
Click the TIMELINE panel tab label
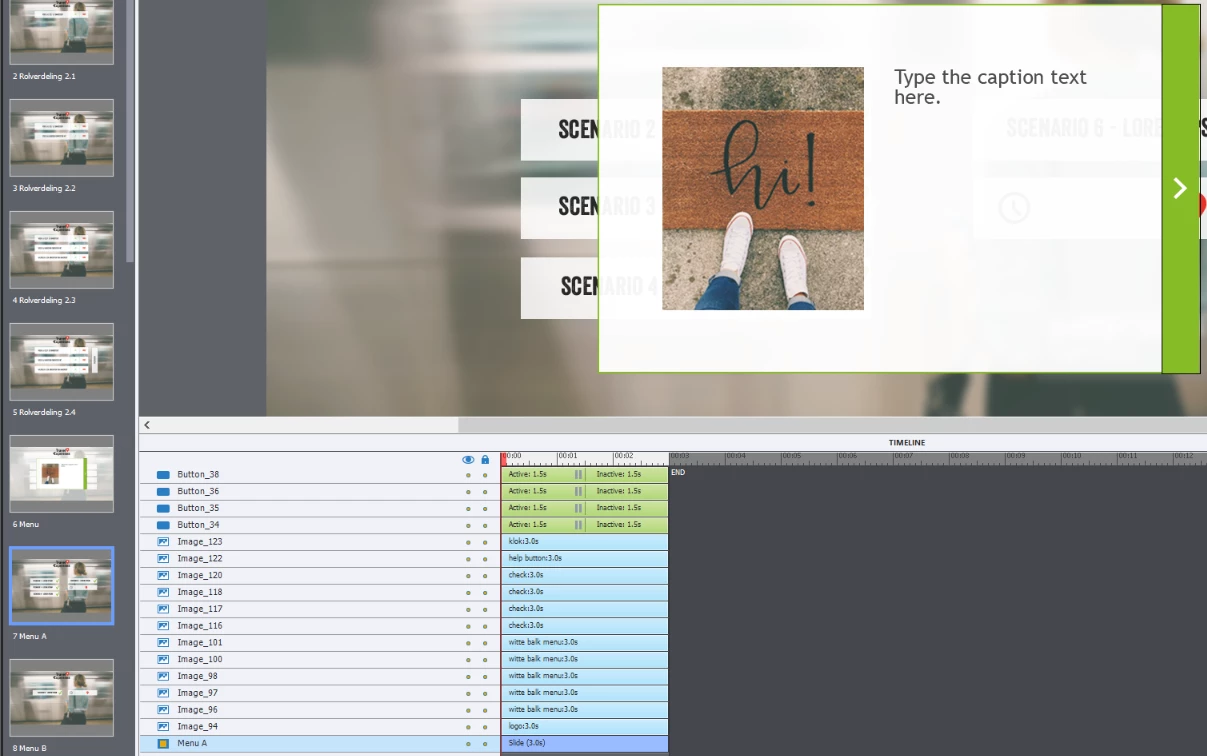907,443
